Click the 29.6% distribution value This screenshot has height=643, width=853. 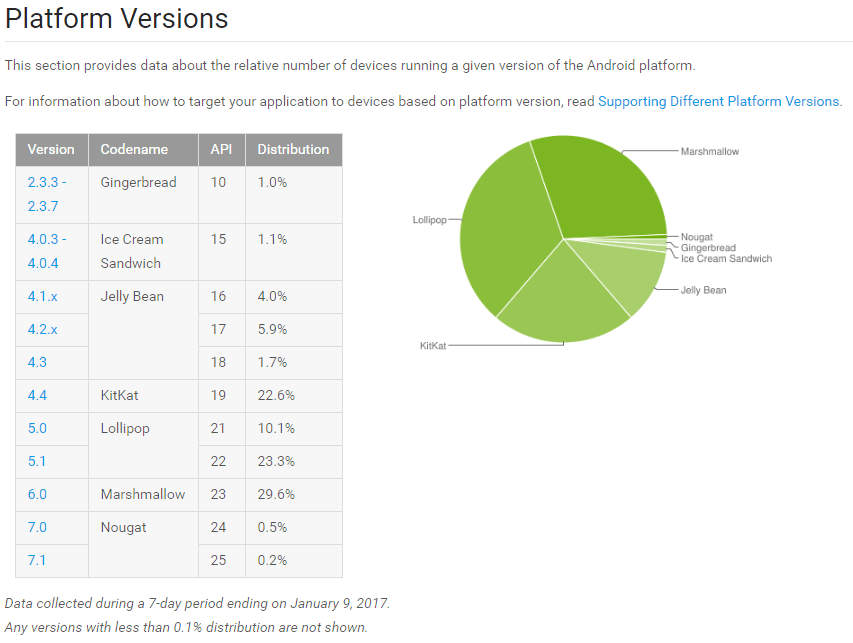[276, 494]
